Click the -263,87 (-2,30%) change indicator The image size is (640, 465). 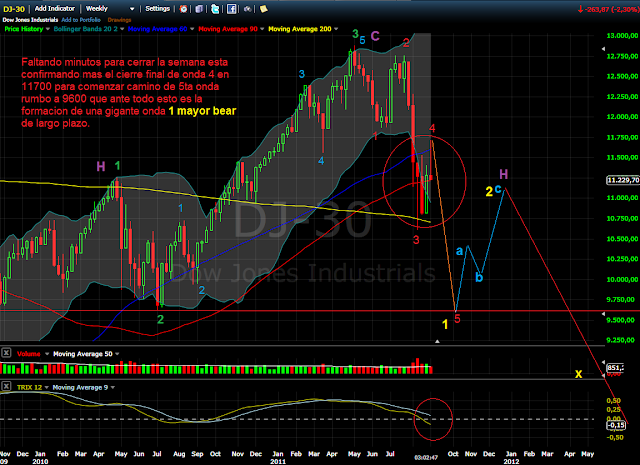click(608, 9)
